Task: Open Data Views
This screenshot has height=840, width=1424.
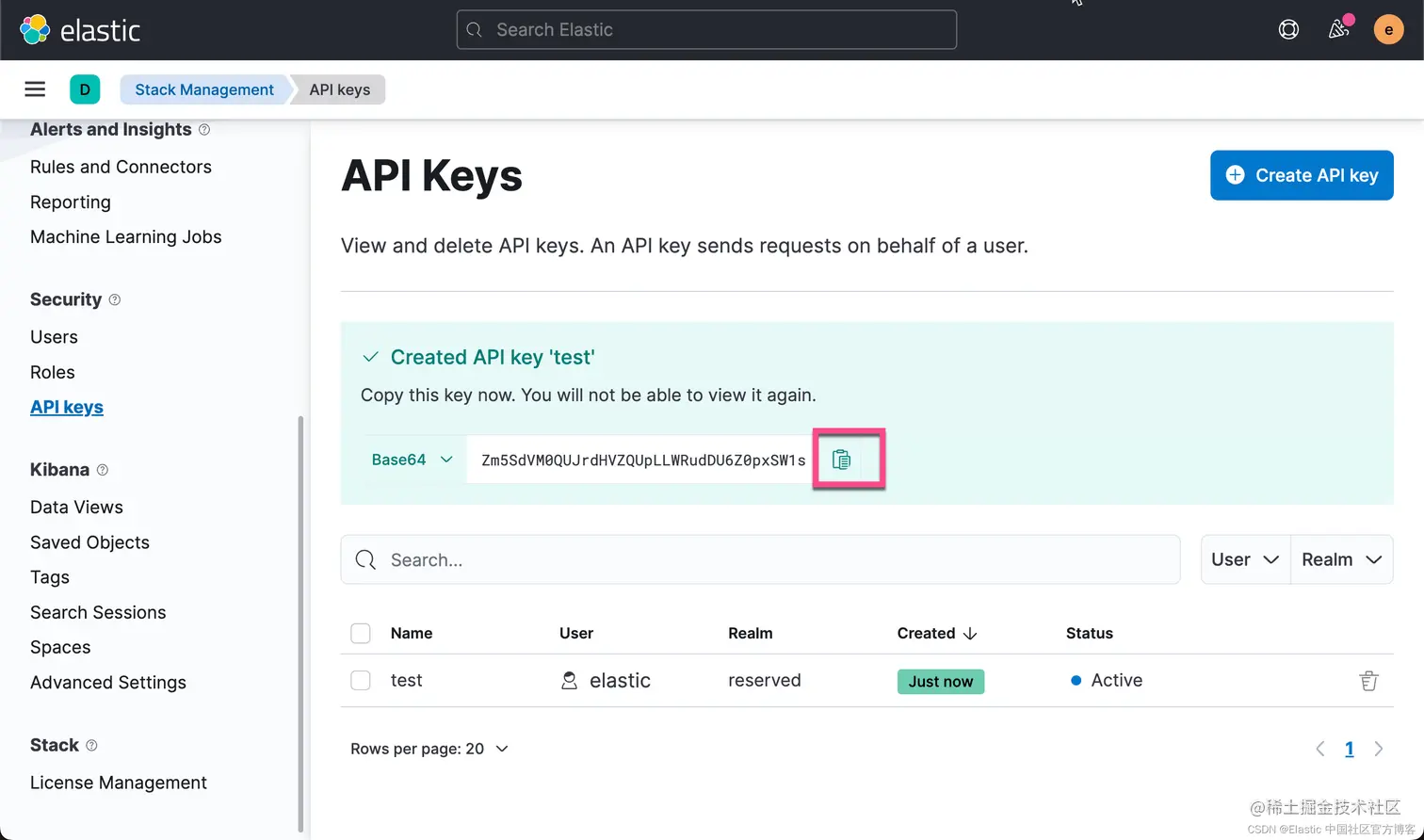Action: [x=76, y=507]
